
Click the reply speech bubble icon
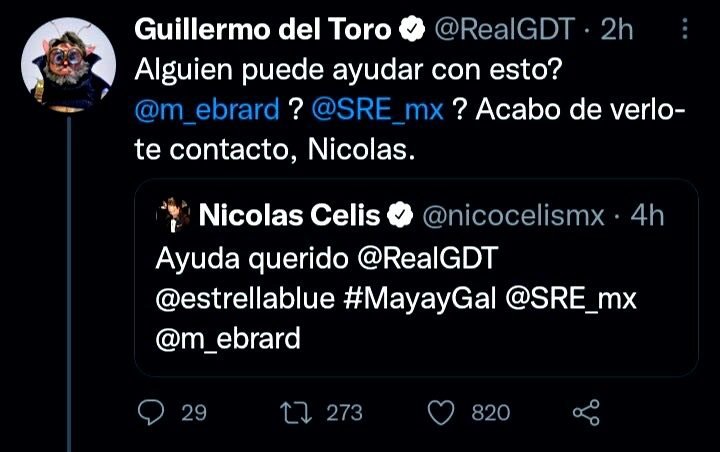click(150, 413)
